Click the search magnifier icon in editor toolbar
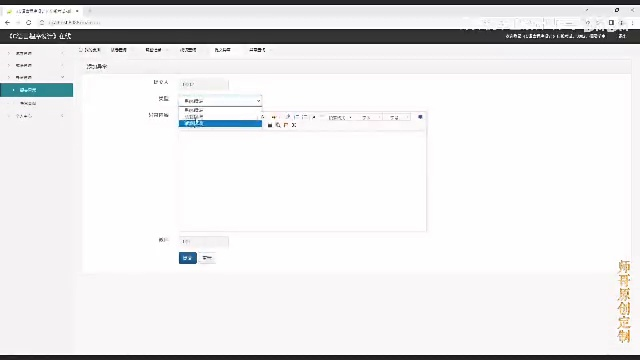Image resolution: width=640 pixels, height=360 pixels. [278, 125]
